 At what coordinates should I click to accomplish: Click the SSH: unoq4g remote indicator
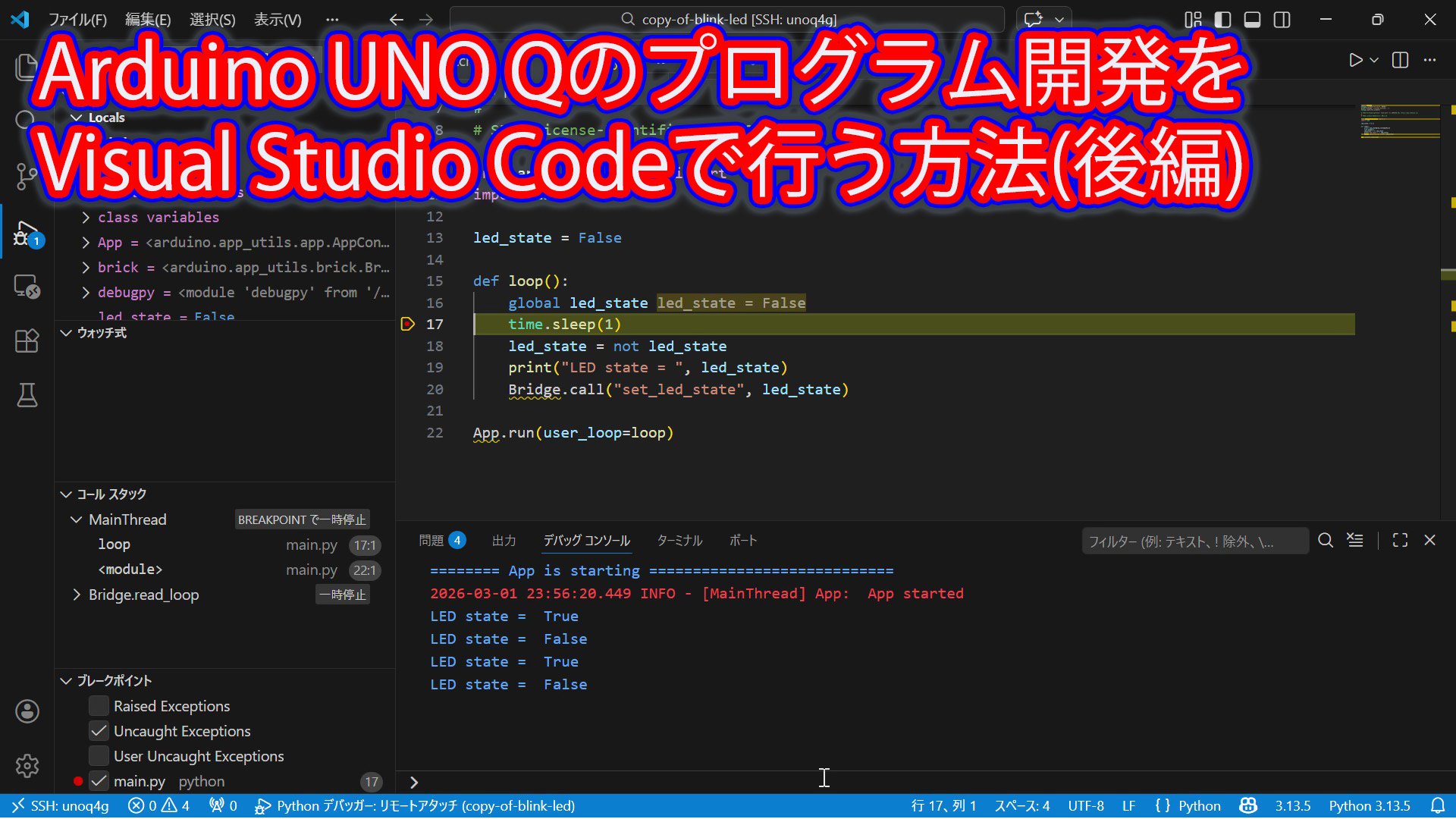click(60, 805)
